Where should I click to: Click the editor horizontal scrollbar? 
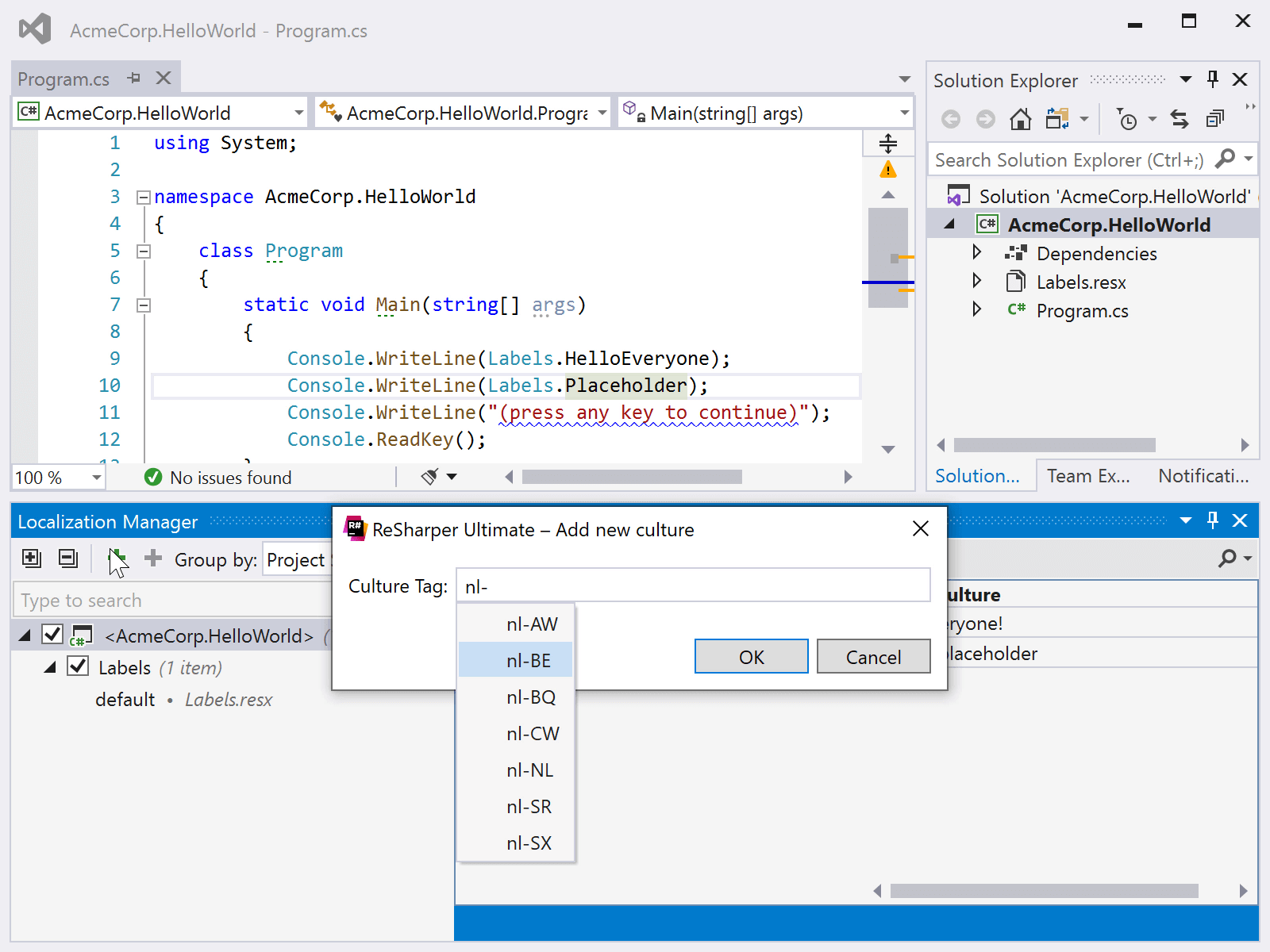click(632, 477)
